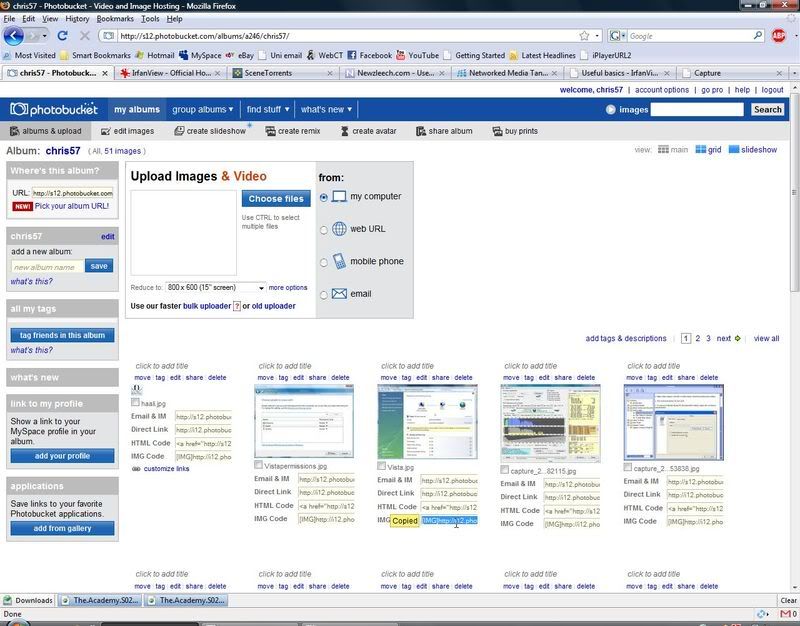Click the Adblock Plus ABP icon
The height and width of the screenshot is (626, 800).
pyautogui.click(x=779, y=36)
